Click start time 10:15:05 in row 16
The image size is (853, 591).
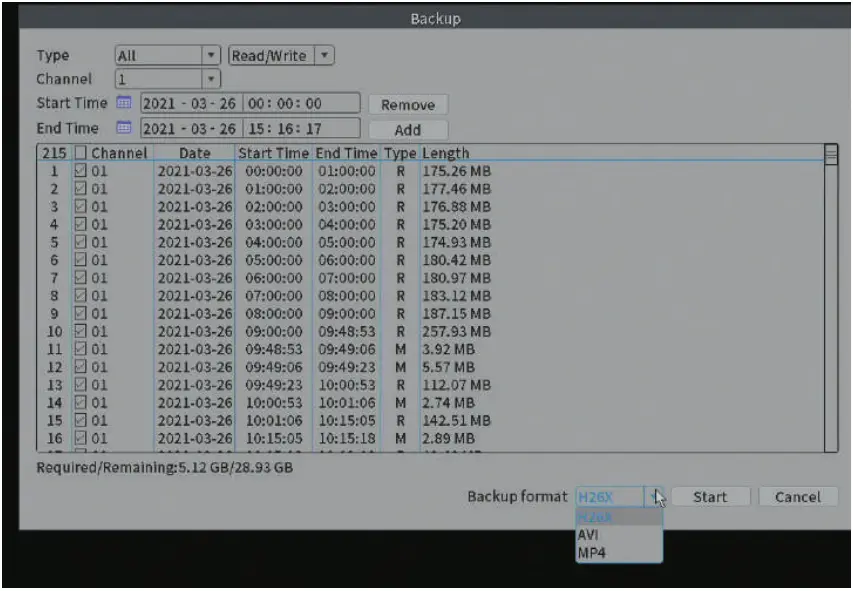click(x=274, y=438)
